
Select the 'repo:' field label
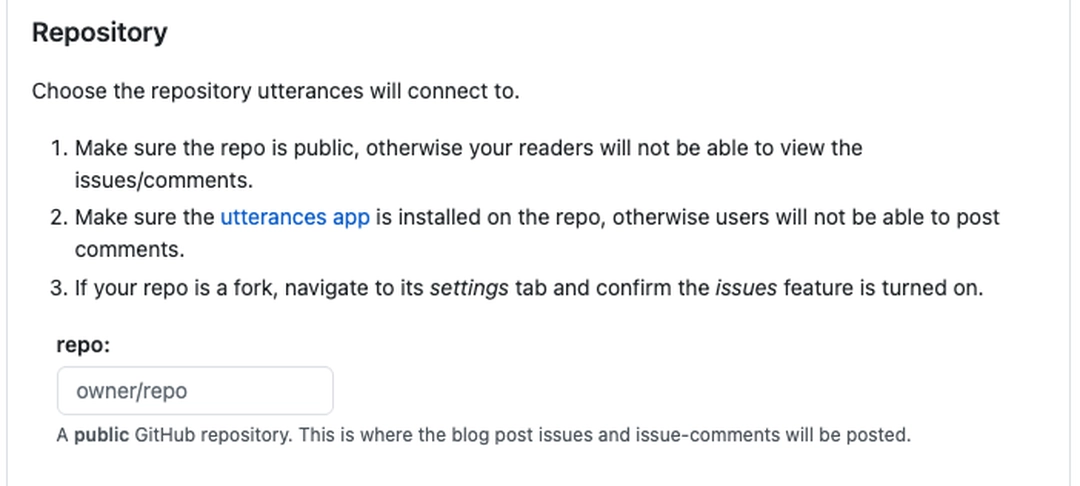point(83,345)
